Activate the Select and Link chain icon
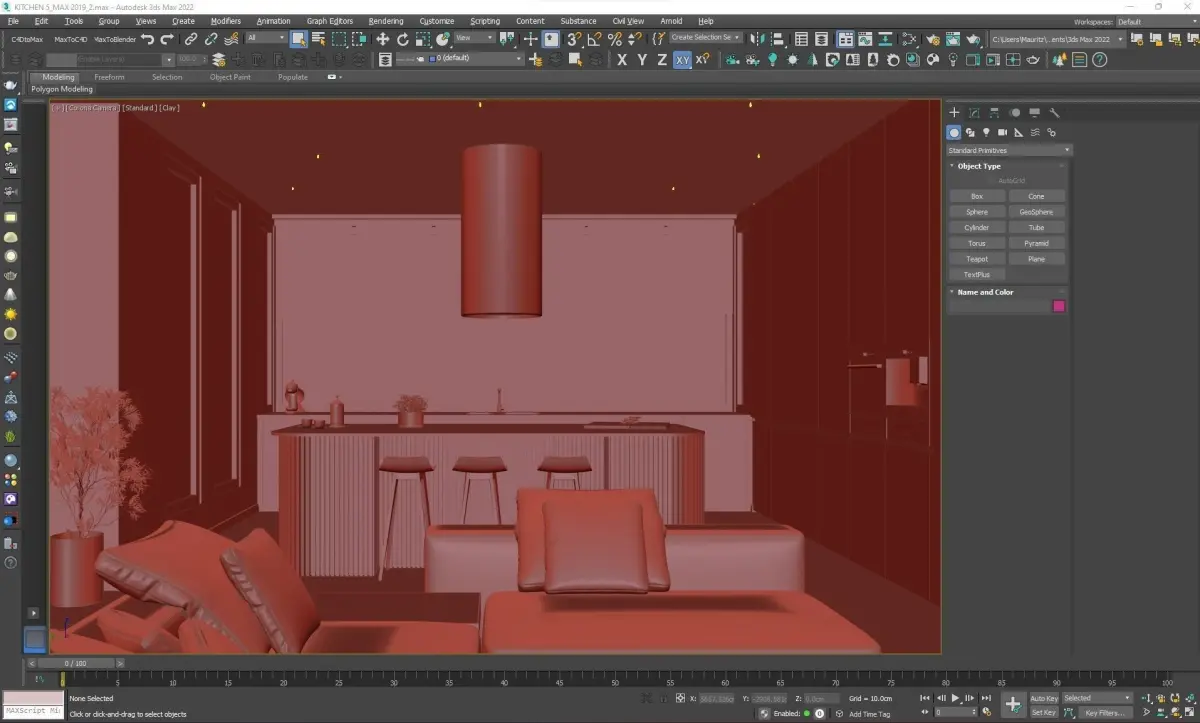The width and height of the screenshot is (1200, 723). (191, 39)
